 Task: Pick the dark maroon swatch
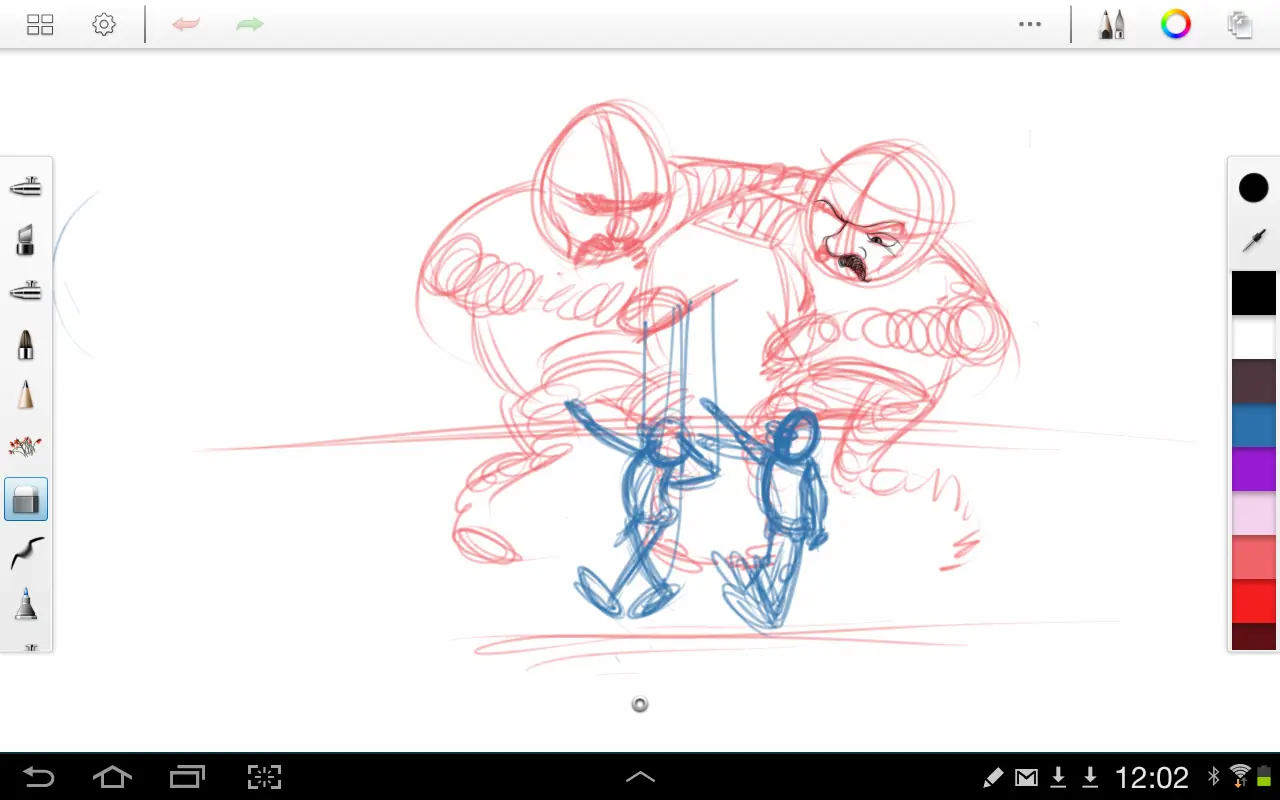pos(1254,637)
